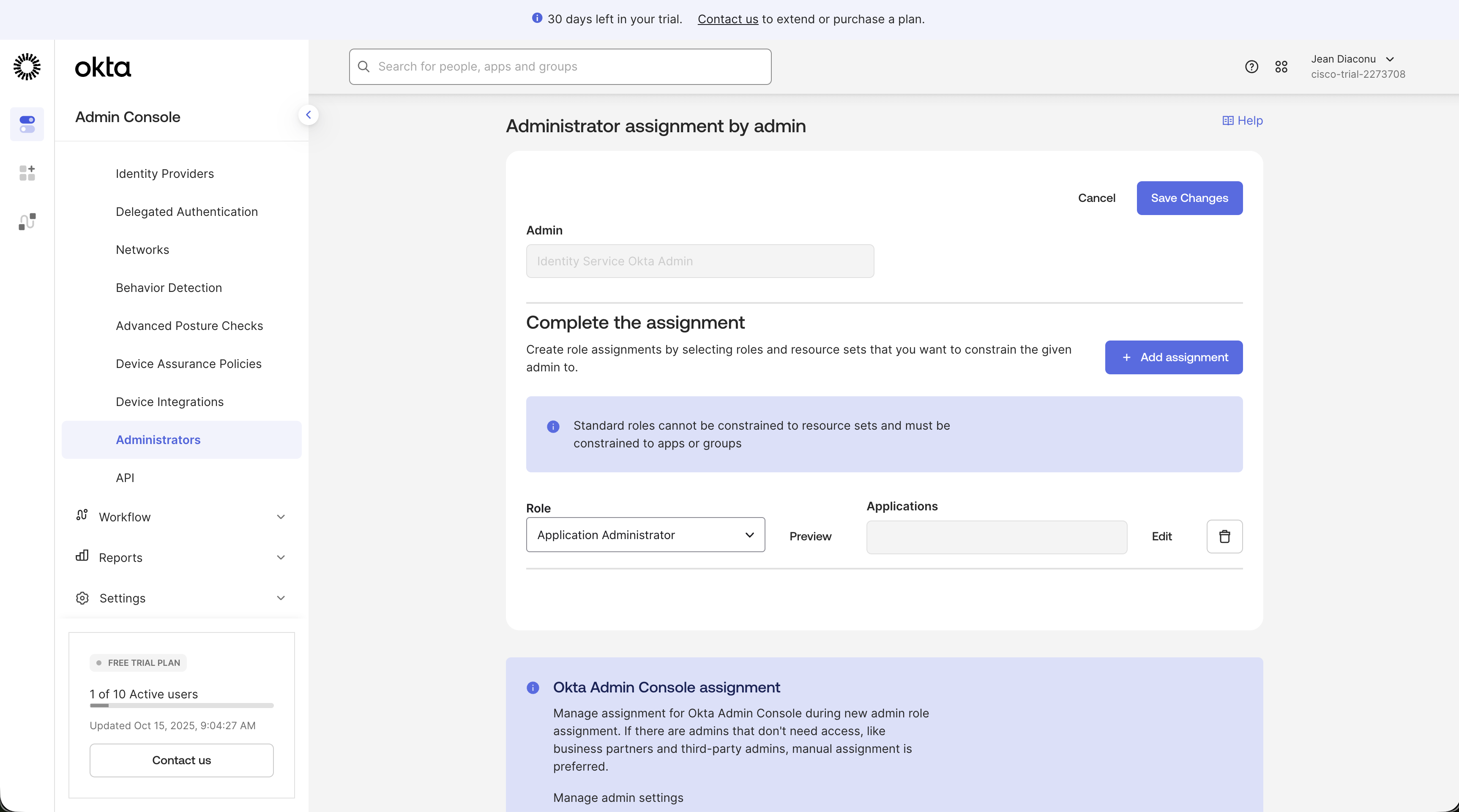Open the apps add icon in the left rail
1459x812 pixels.
(27, 173)
